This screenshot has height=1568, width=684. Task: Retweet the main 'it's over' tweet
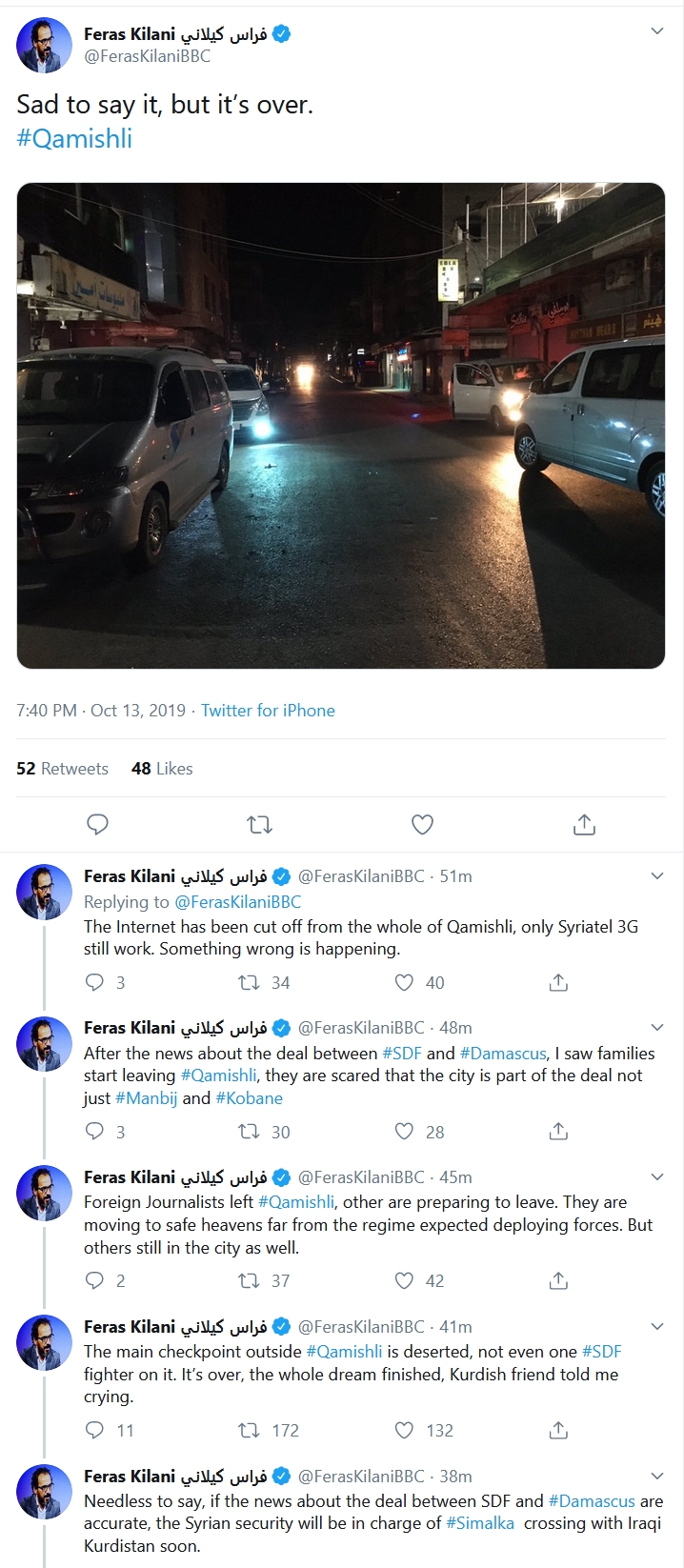259,824
